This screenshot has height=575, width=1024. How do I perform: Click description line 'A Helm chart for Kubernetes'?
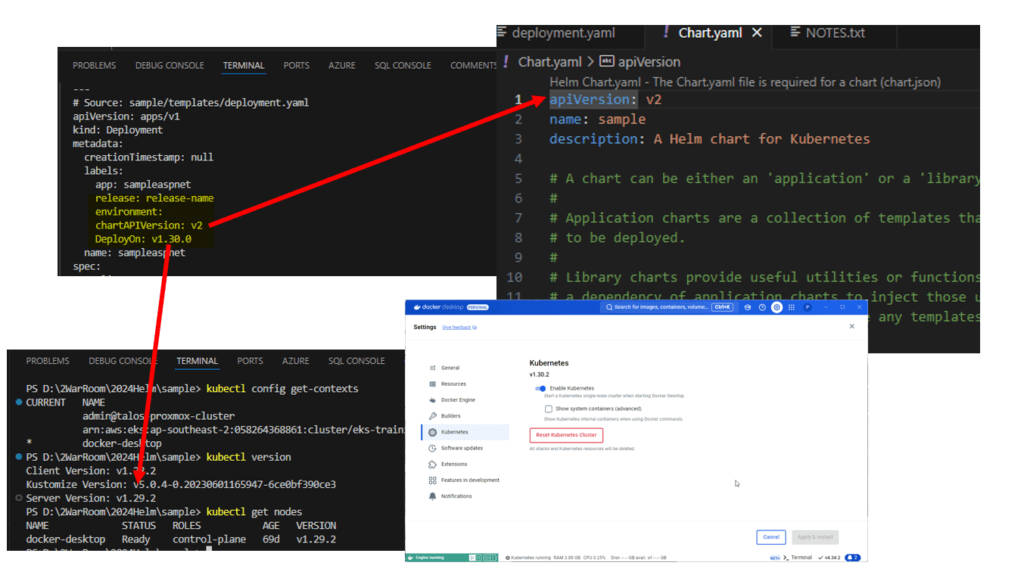(x=709, y=139)
